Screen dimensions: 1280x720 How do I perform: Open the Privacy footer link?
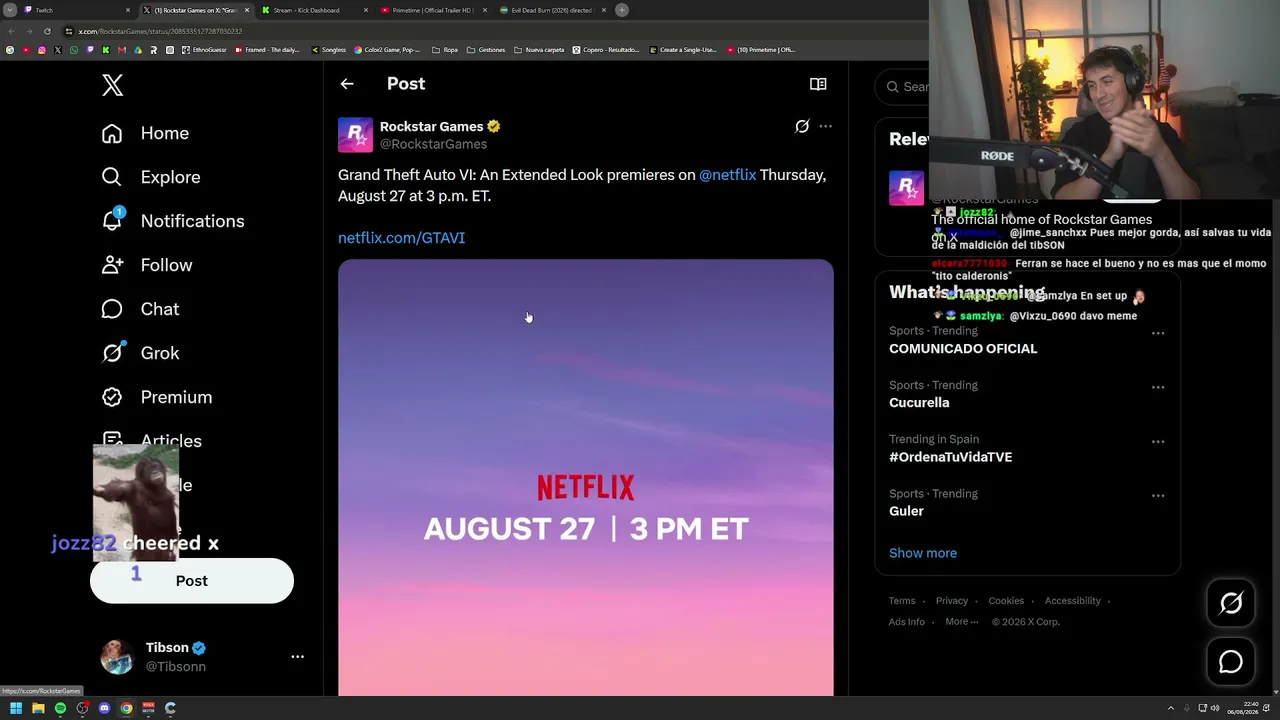point(952,601)
